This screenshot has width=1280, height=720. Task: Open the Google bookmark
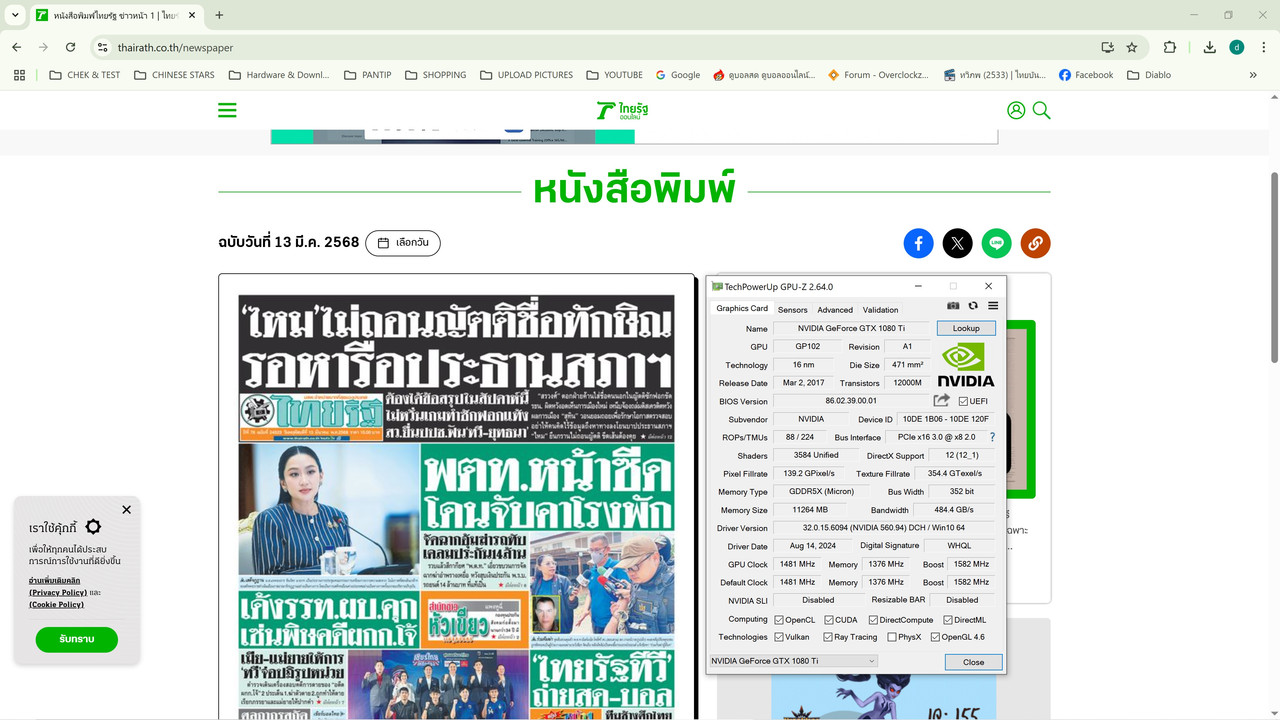[x=678, y=75]
